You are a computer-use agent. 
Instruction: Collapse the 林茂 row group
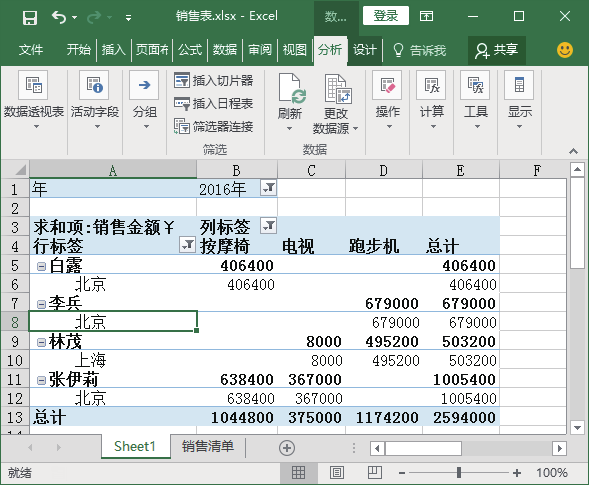(x=41, y=342)
